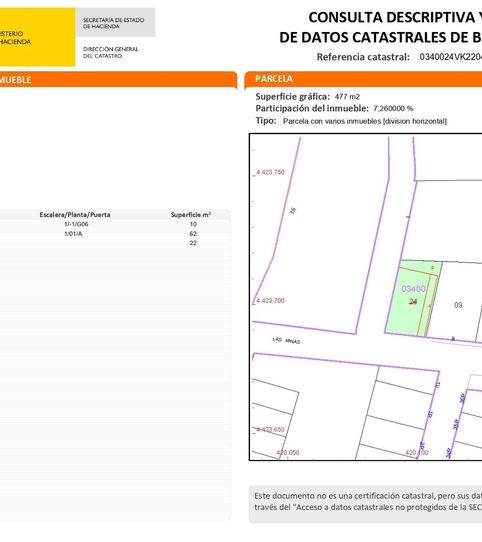Viewport: 482px width, 542px height.
Task: Click the coordinate label 4.423.650
Action: coord(270,429)
